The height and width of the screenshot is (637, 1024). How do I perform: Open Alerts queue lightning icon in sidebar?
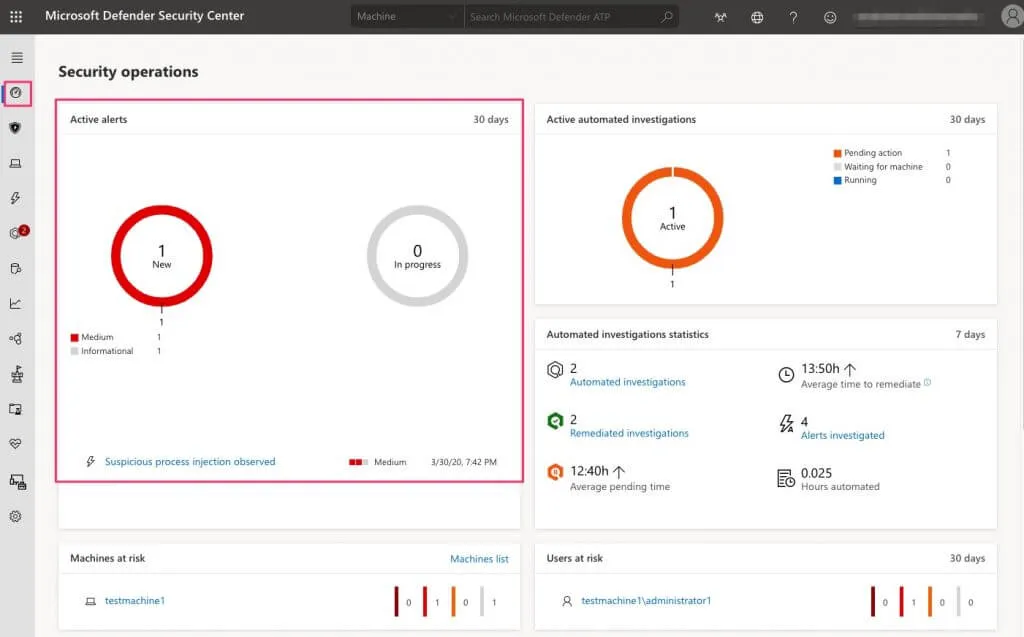click(16, 198)
